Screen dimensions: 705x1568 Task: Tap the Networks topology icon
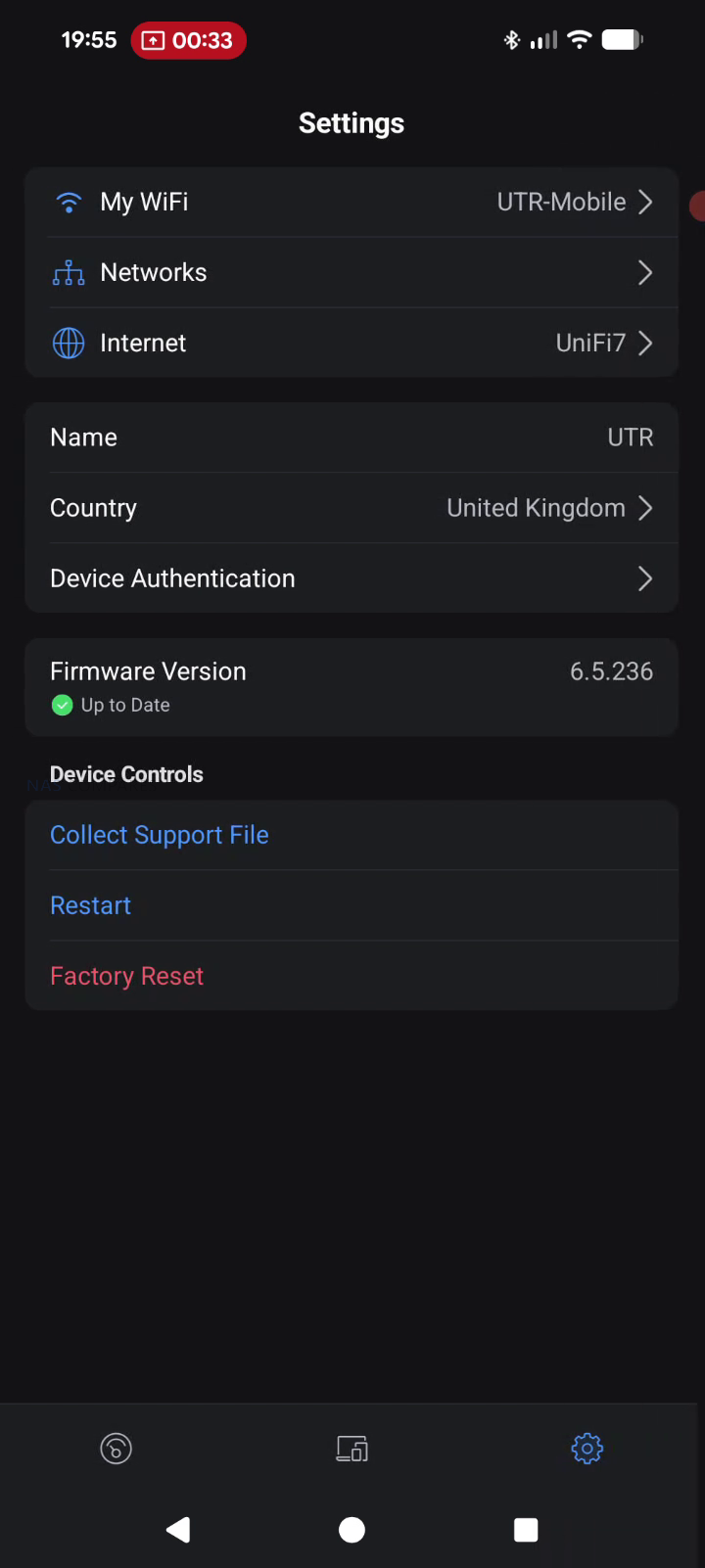click(x=69, y=273)
